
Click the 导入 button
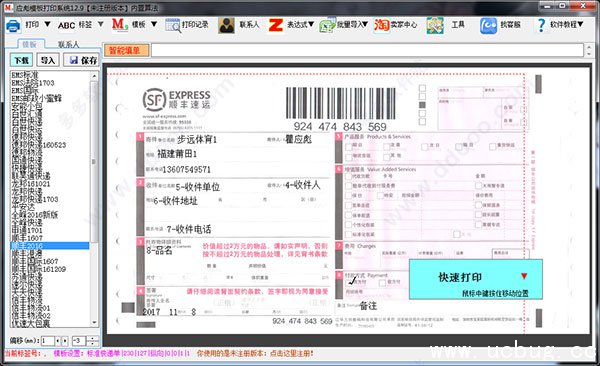pos(48,60)
